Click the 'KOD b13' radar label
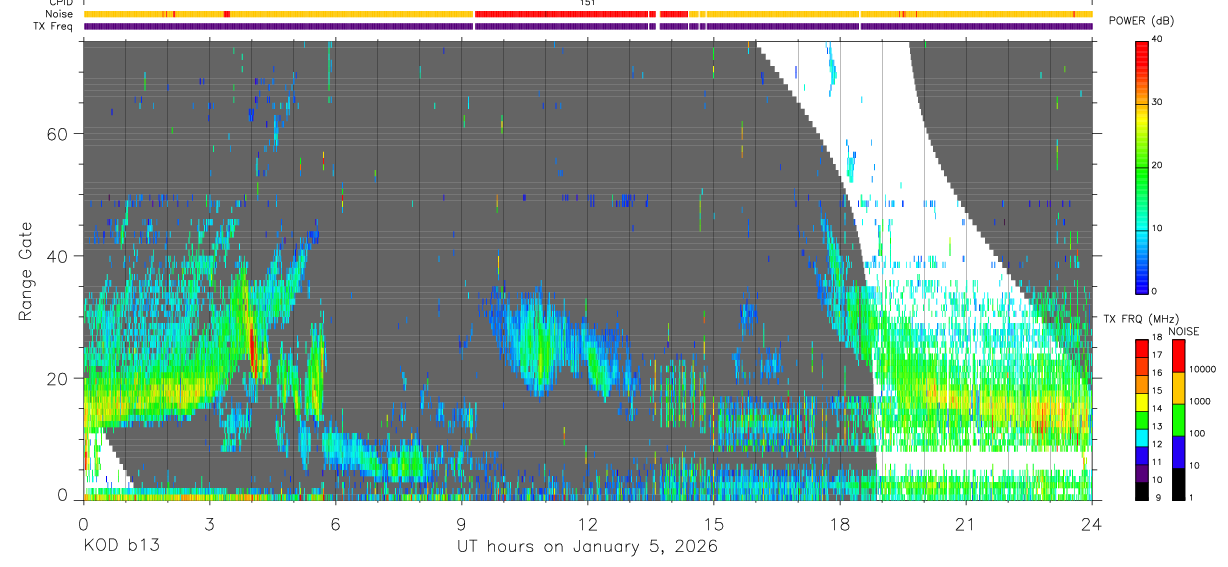This screenshot has height=567, width=1228. 120,546
